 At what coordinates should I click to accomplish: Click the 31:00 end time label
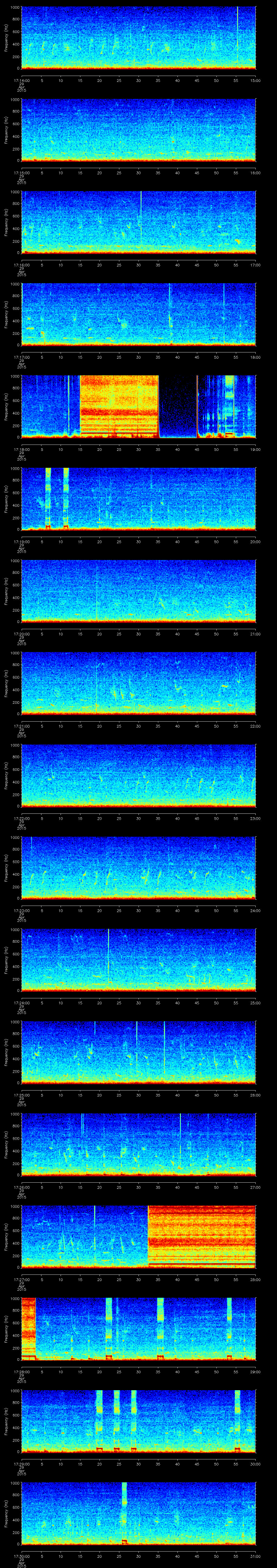click(255, 1556)
